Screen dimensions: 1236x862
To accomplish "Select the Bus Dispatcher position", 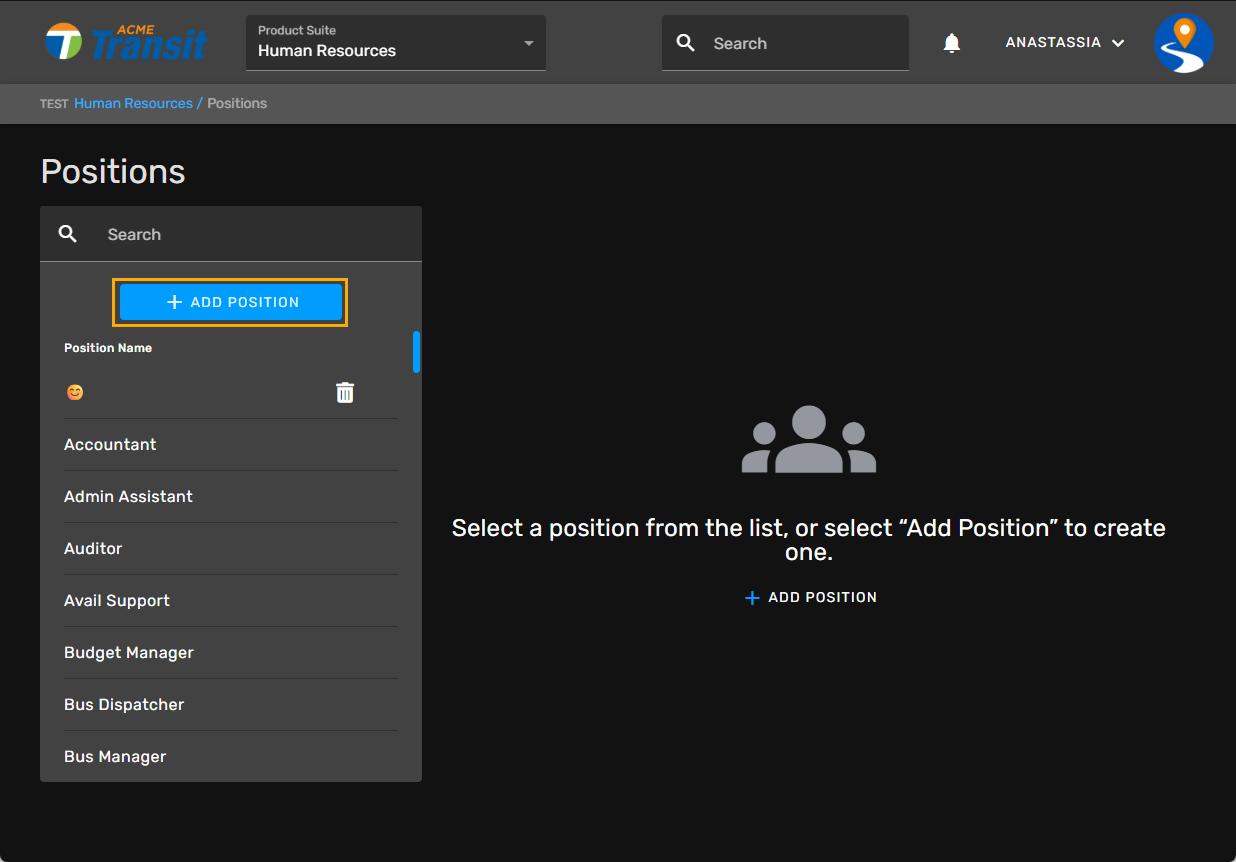I will (x=124, y=705).
